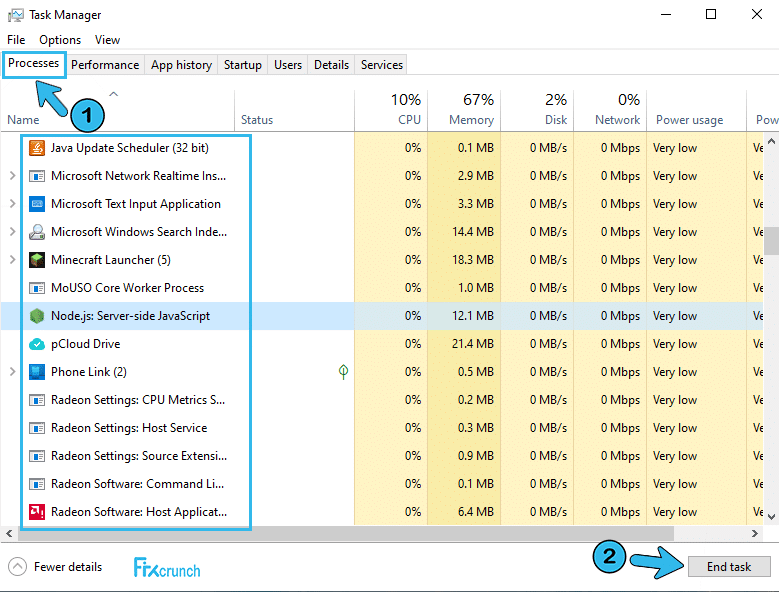This screenshot has width=779, height=592.
Task: Click the Java Update Scheduler icon
Action: [37, 148]
